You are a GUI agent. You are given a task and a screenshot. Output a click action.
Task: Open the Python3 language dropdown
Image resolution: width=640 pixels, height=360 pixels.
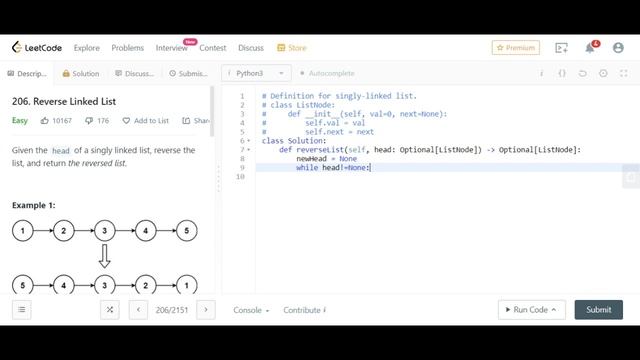click(x=256, y=73)
